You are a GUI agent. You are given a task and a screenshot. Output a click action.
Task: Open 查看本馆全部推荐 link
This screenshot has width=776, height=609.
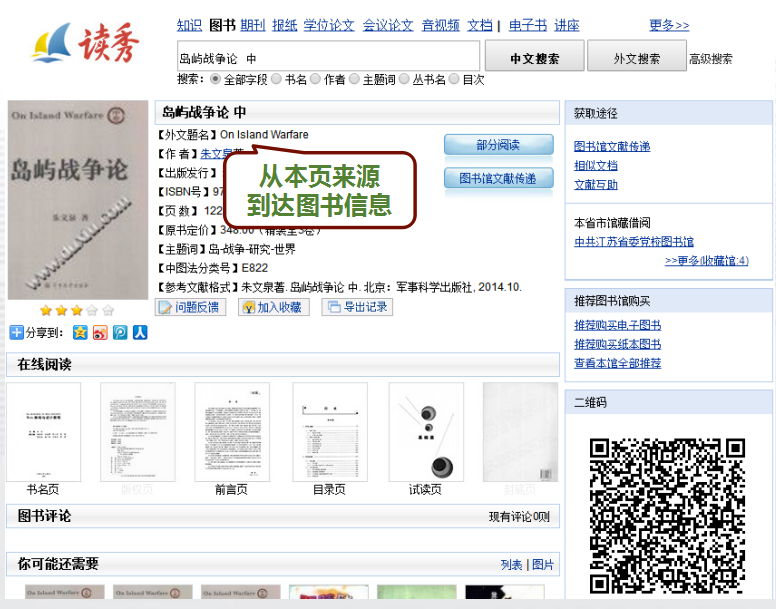click(617, 363)
